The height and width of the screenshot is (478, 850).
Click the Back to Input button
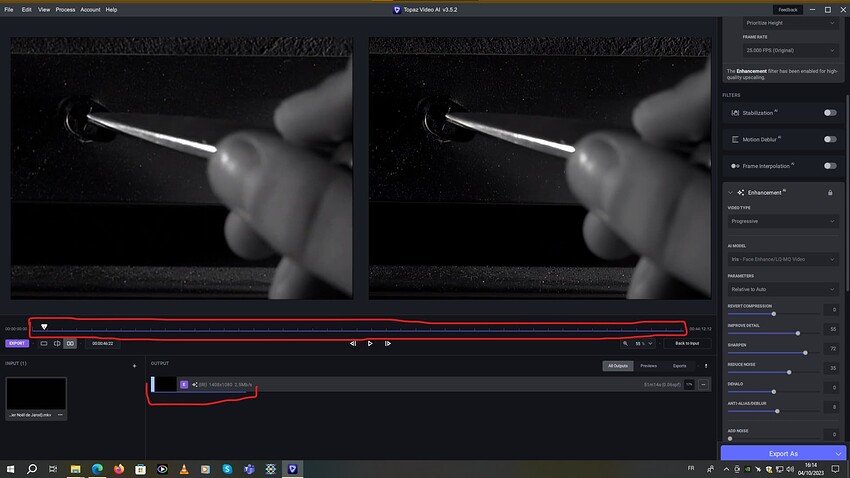point(687,344)
